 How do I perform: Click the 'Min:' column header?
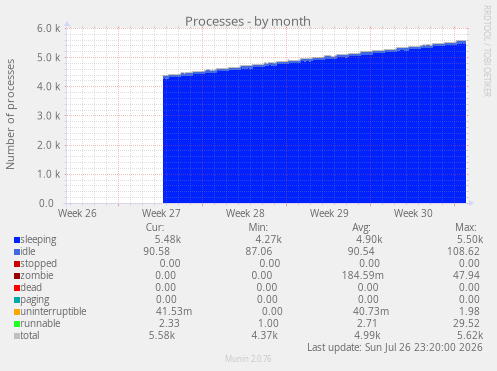tap(258, 228)
